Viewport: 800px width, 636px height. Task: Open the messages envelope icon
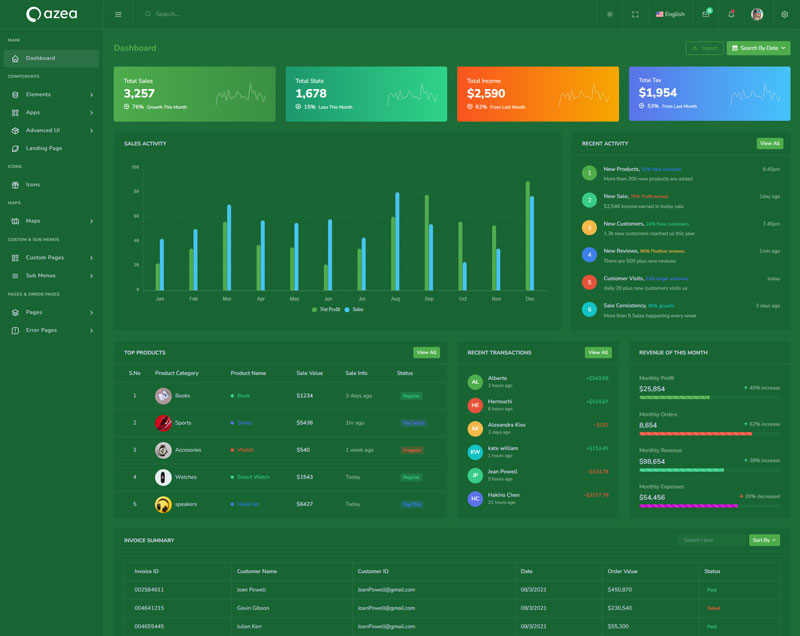pos(706,14)
